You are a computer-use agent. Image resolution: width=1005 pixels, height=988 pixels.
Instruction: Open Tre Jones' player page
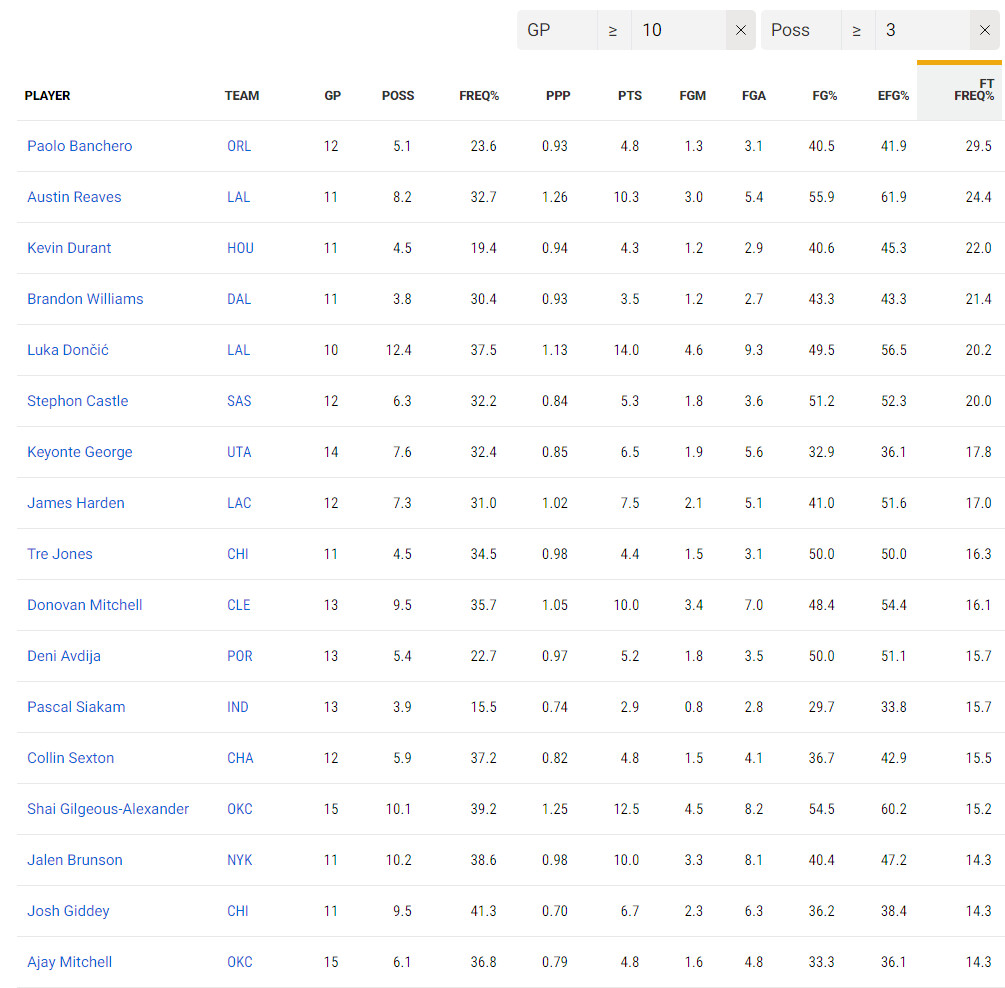coord(60,554)
